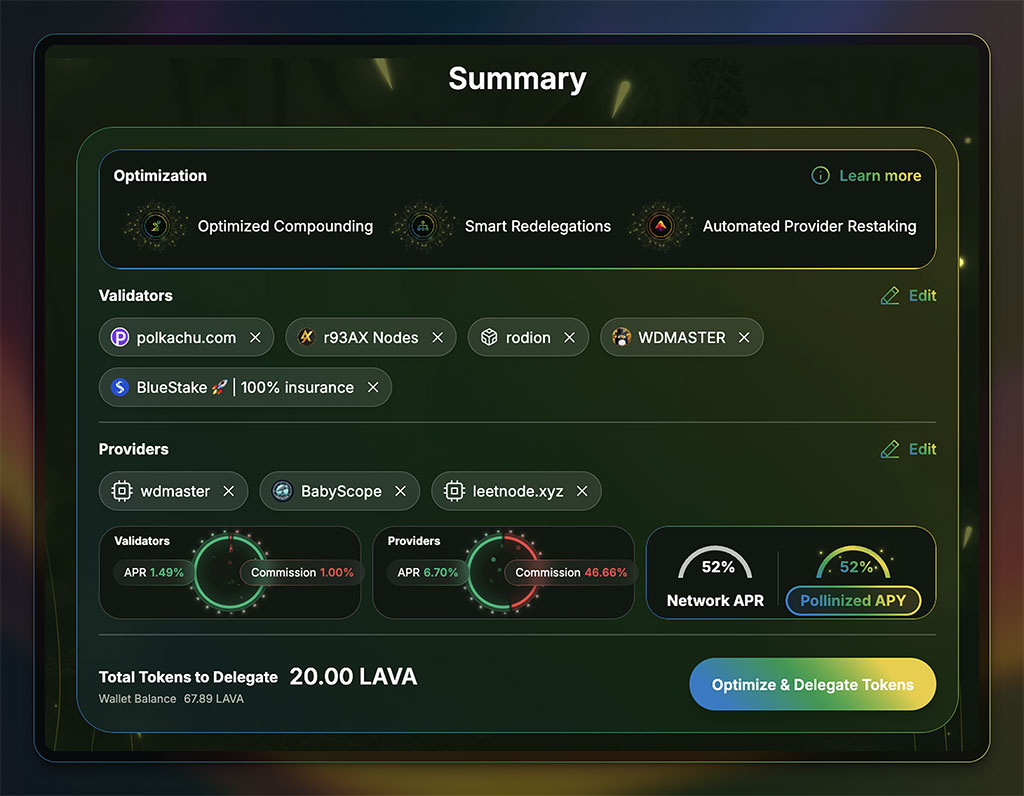The height and width of the screenshot is (796, 1024).
Task: Click the BlueStake logo icon
Action: [120, 387]
